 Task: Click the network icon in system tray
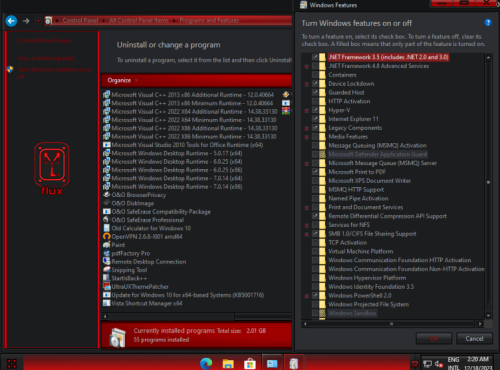(427, 364)
